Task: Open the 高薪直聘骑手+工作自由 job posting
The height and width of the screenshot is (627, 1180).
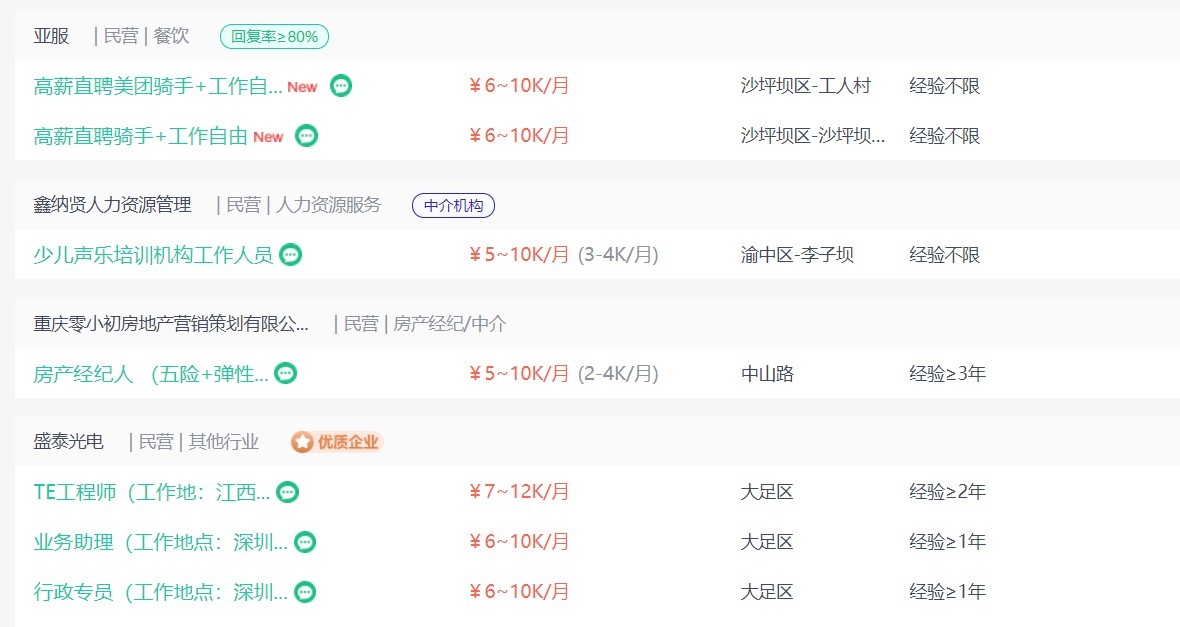Action: click(x=141, y=135)
